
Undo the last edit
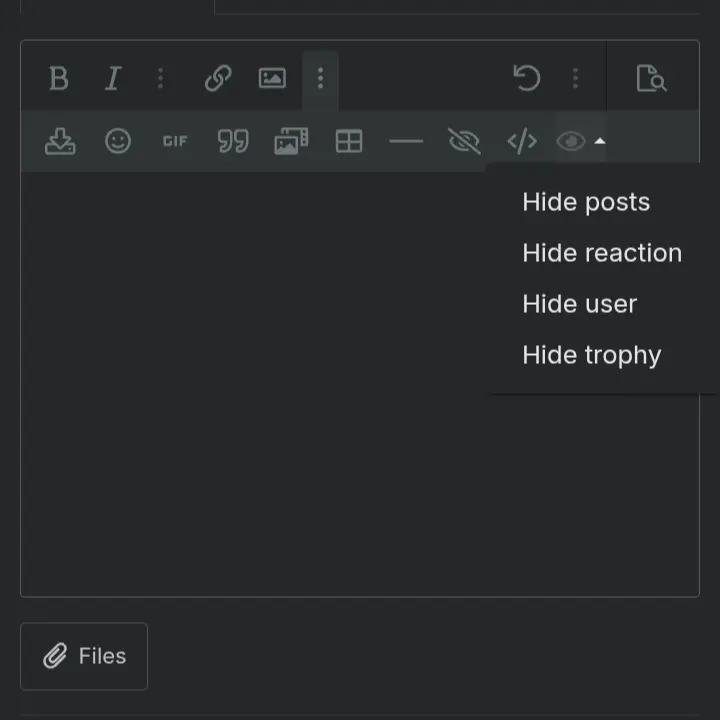(x=527, y=78)
